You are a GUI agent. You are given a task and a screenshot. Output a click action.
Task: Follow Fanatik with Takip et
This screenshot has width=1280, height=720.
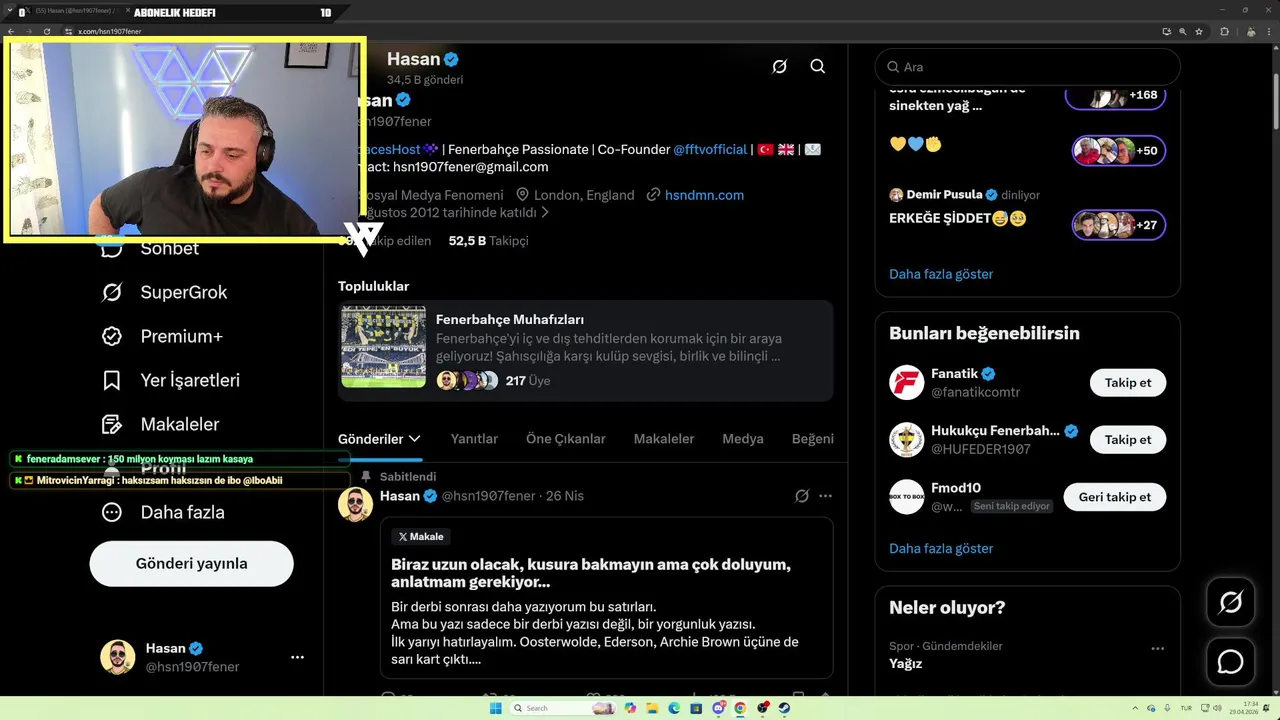[x=1128, y=383]
